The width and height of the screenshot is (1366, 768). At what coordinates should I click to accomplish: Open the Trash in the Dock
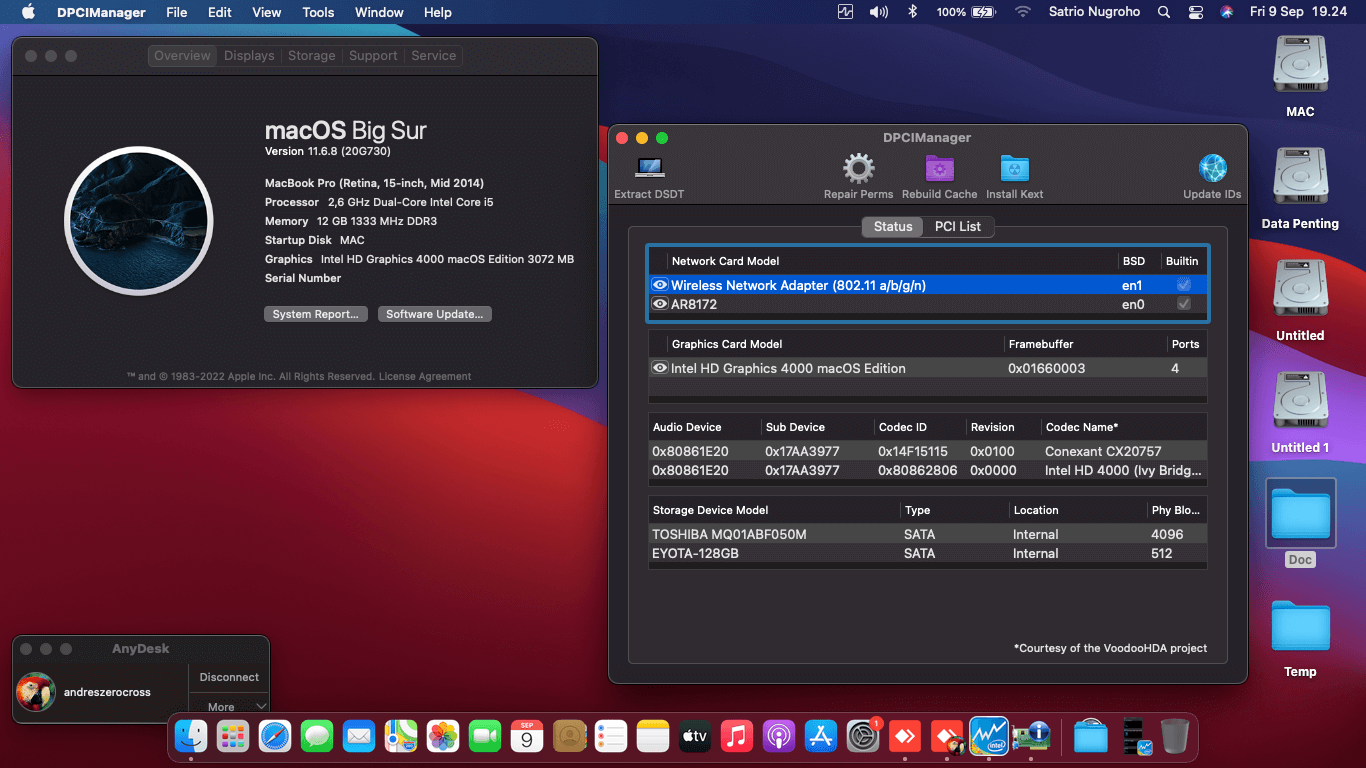pyautogui.click(x=1175, y=737)
